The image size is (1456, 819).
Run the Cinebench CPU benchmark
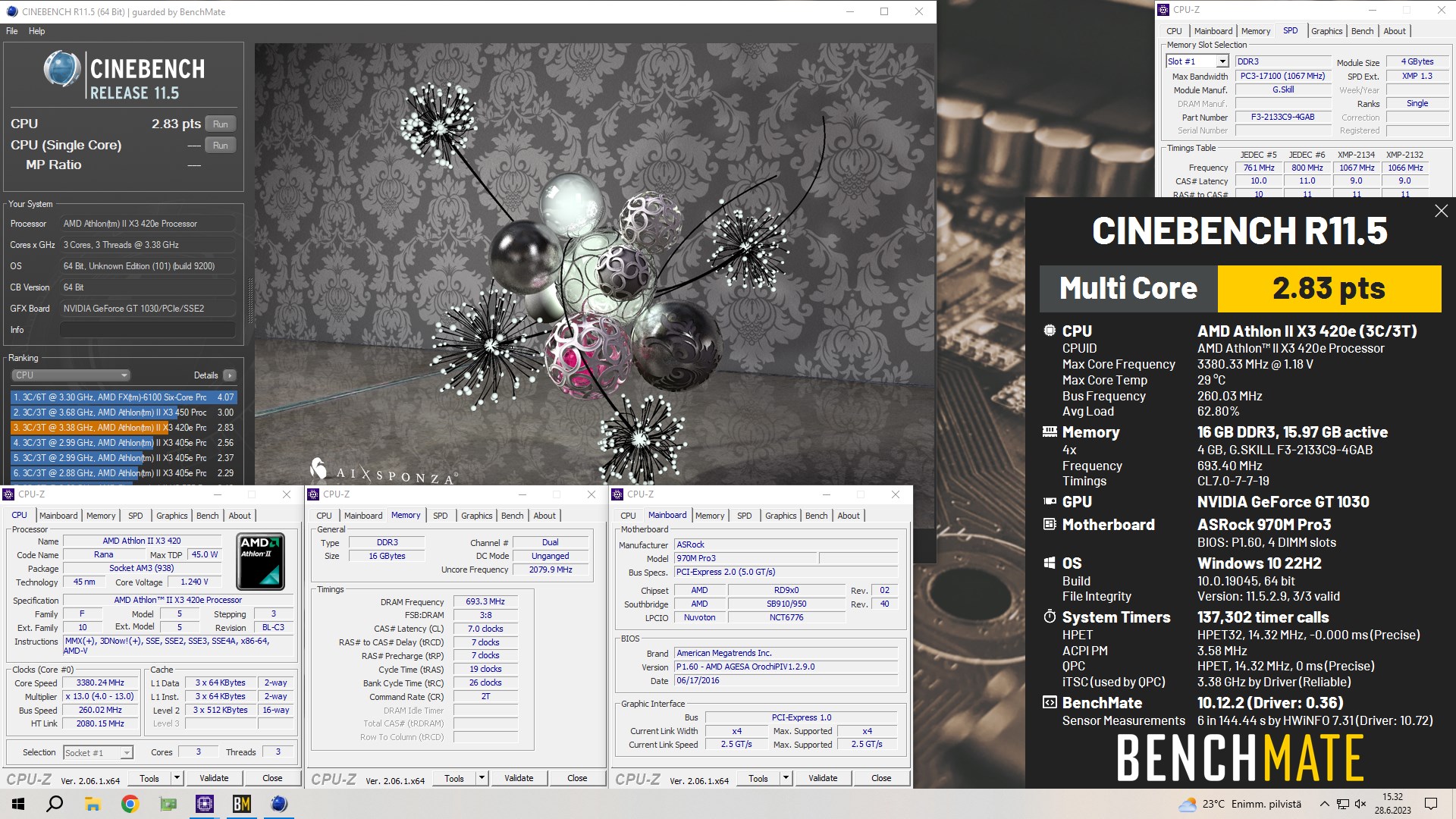[220, 124]
